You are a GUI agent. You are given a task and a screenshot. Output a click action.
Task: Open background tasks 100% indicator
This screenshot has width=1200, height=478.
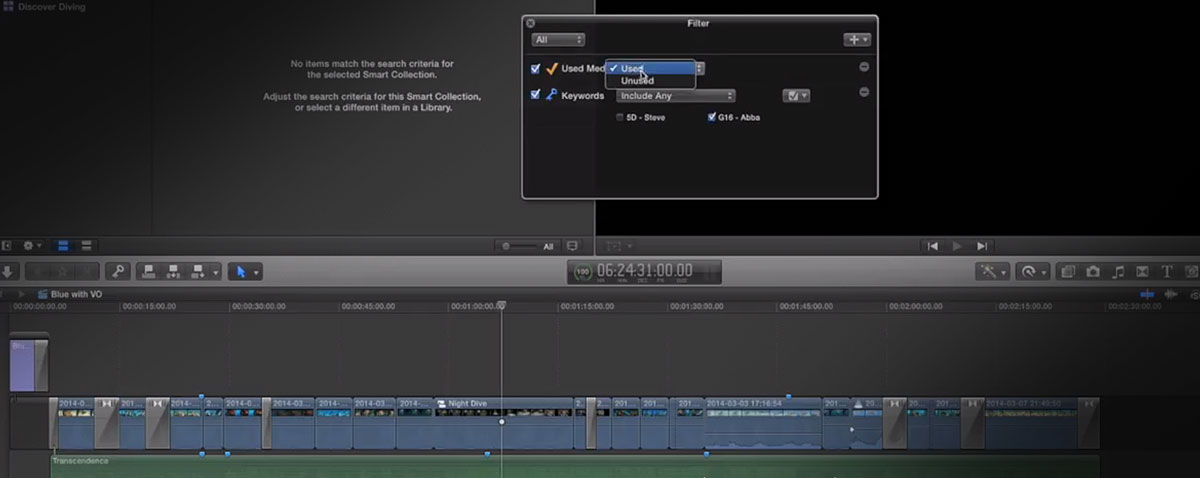coord(582,271)
